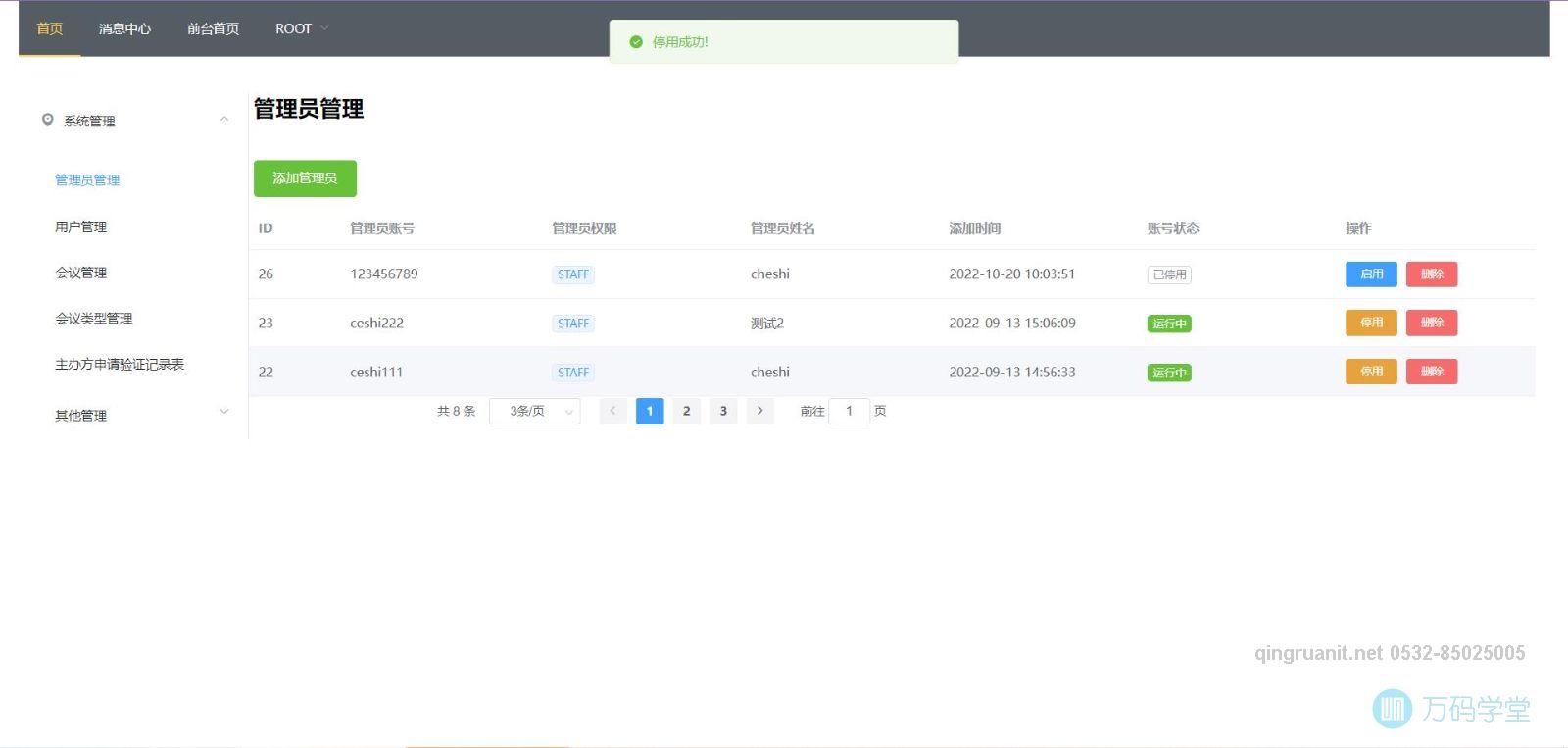Image resolution: width=1568 pixels, height=748 pixels.
Task: Open 用户管理 in the sidebar
Action: tap(80, 226)
